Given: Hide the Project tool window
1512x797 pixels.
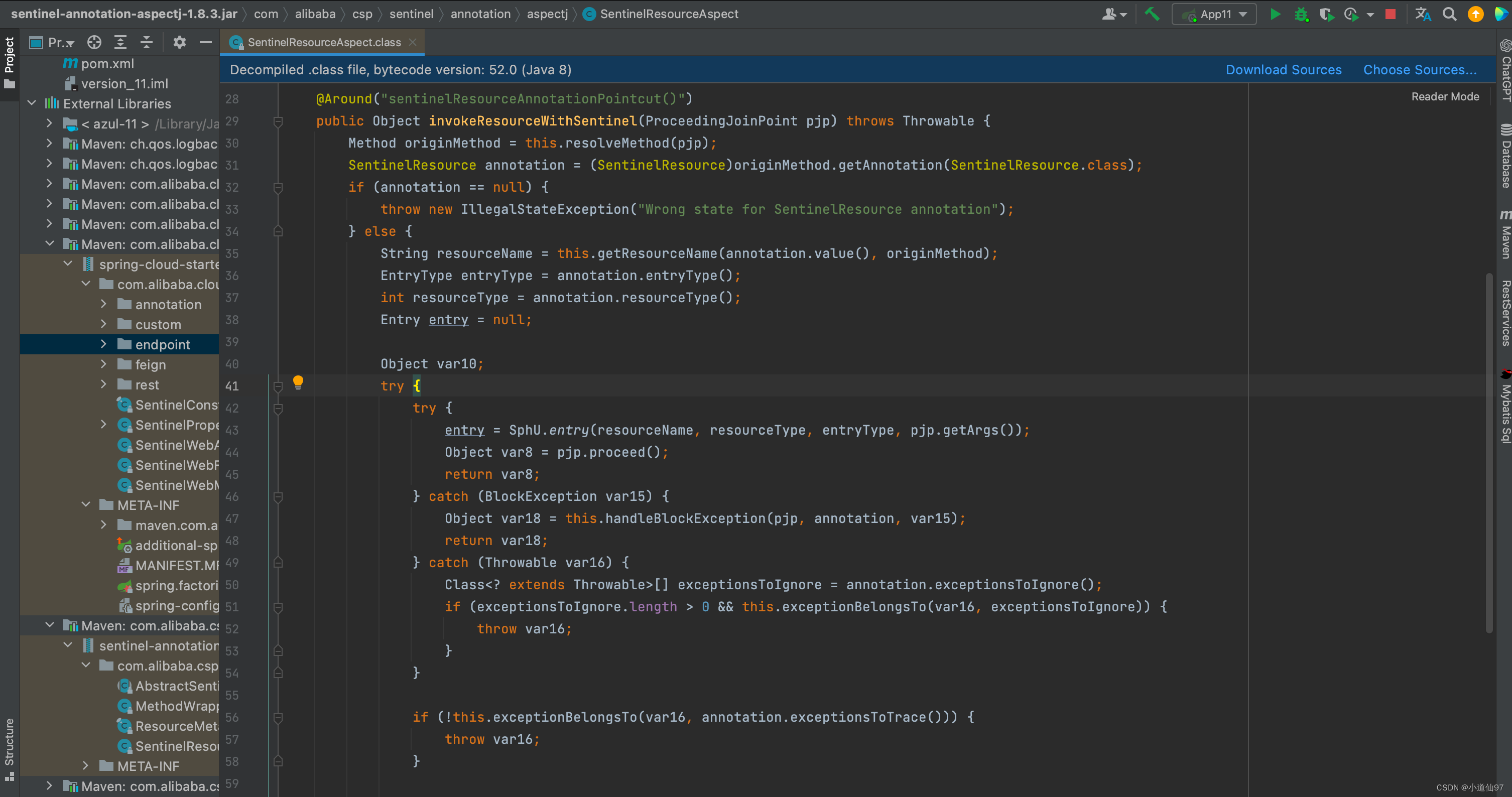Looking at the screenshot, I should tap(205, 42).
